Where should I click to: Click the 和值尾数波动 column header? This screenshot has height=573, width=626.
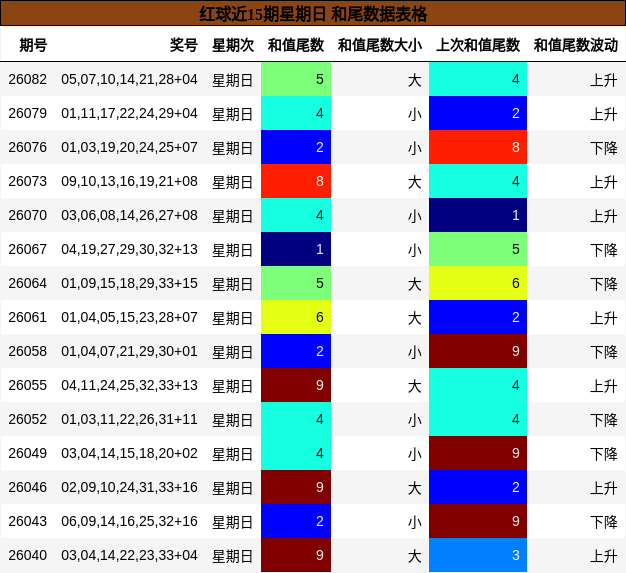(576, 45)
